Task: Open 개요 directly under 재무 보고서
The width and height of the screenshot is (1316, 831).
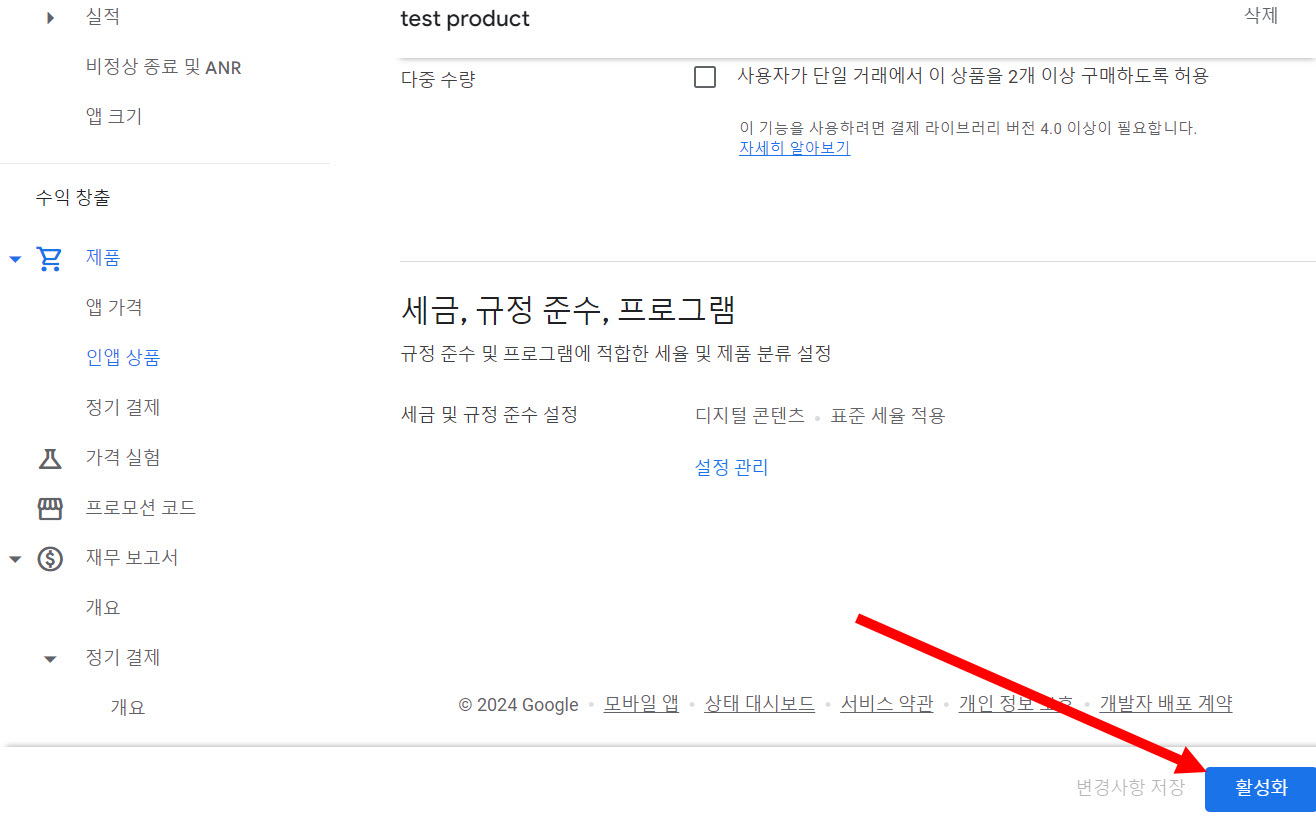Action: tap(103, 607)
